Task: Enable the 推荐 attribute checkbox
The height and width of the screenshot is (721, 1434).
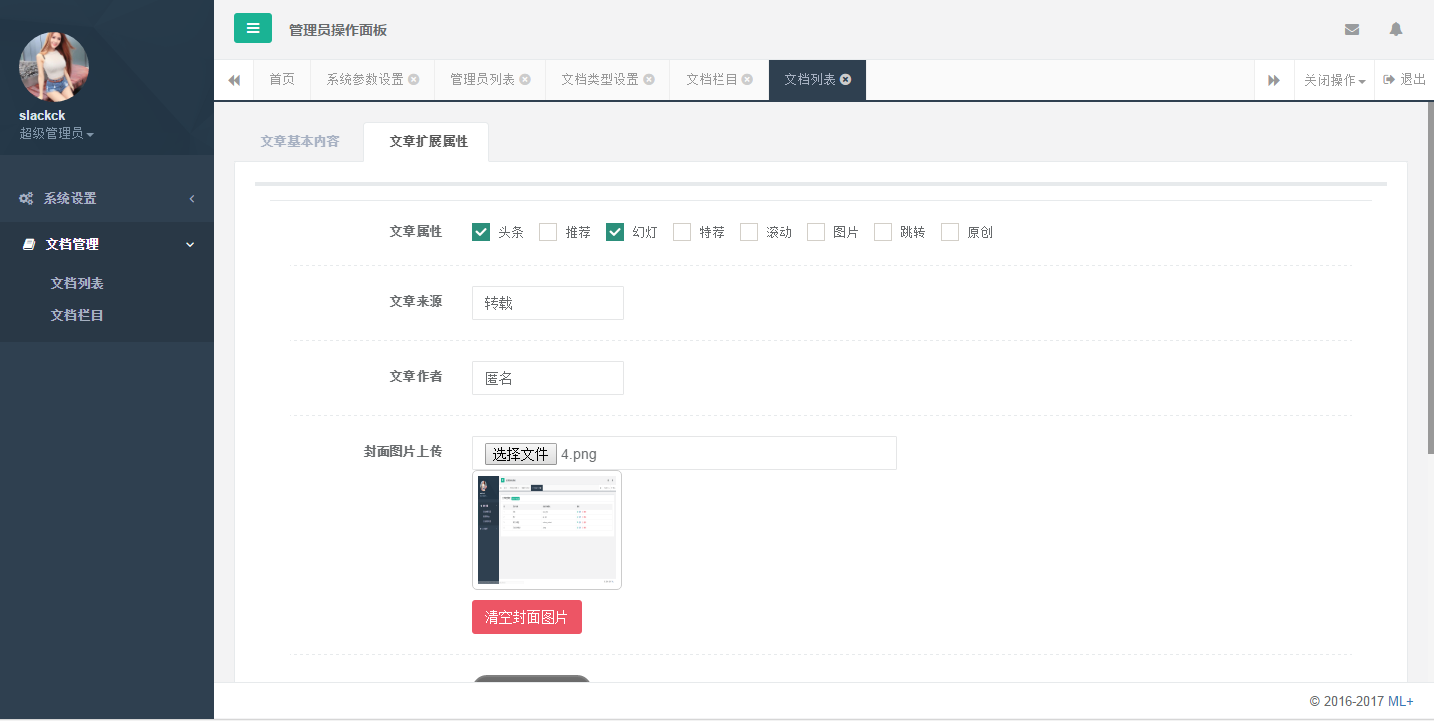Action: click(548, 232)
